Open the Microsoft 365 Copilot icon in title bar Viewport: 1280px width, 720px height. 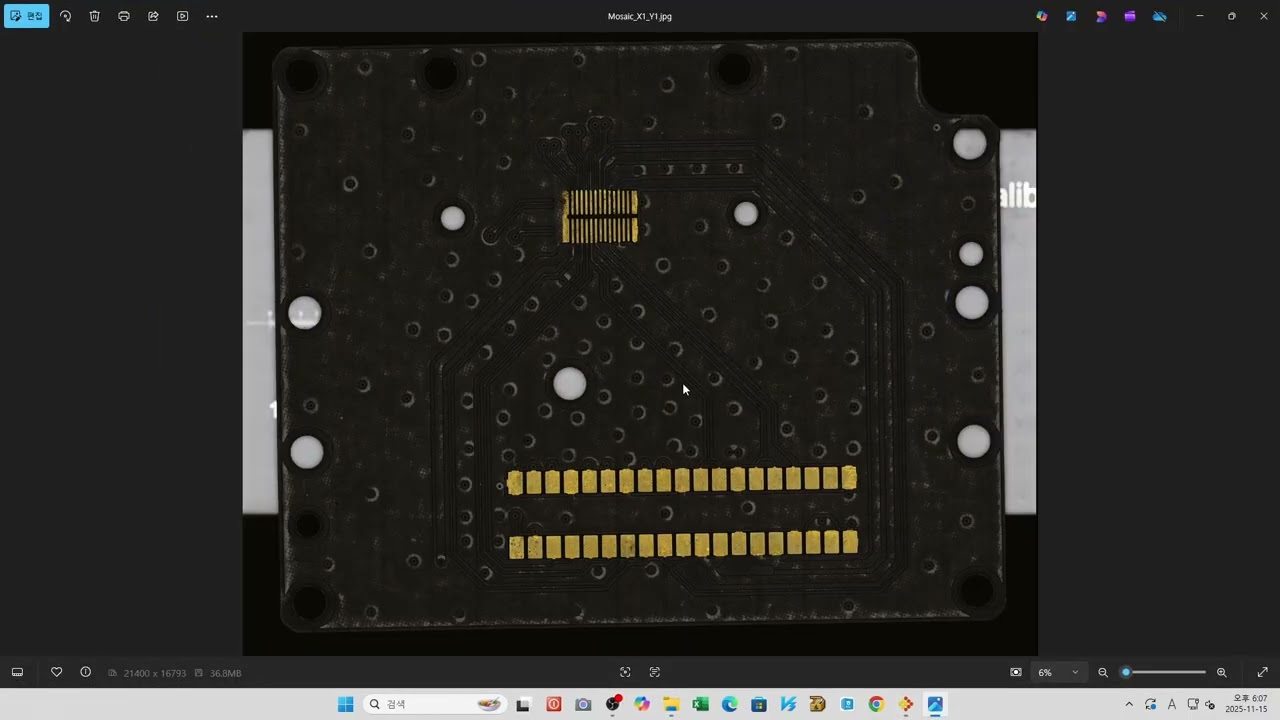[x=1042, y=16]
